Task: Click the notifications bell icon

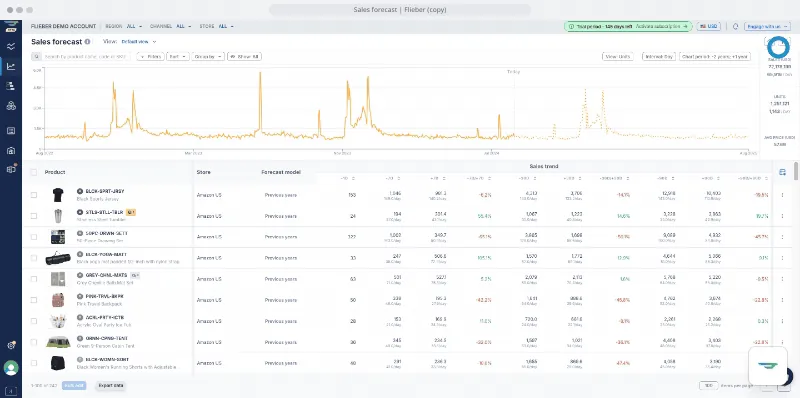Action: tap(735, 26)
